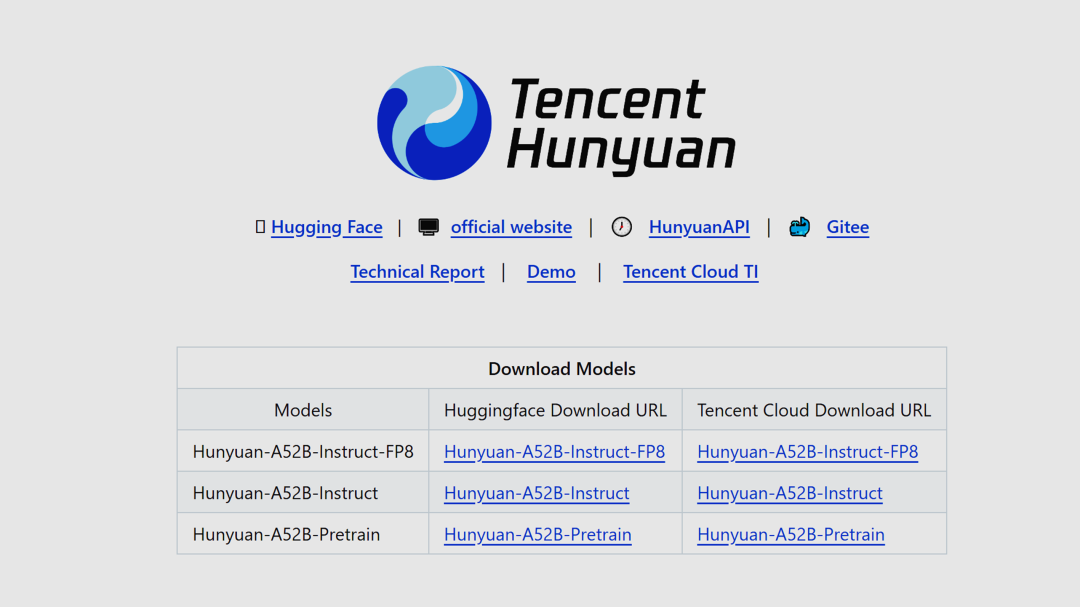Open Huggingface Hunyuan-A52B-Instruct download link
This screenshot has height=607, width=1080.
click(x=537, y=493)
